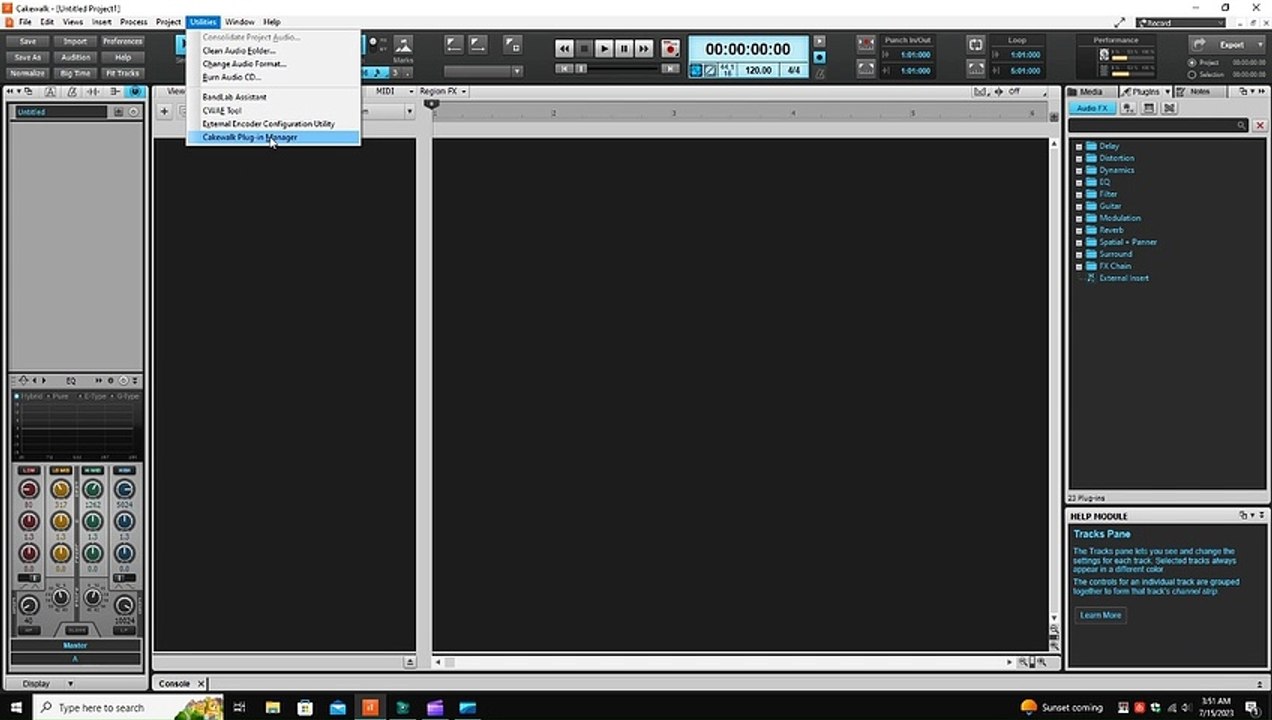Click the ReWire plugin filter icon
1272x720 pixels.
coord(1169,108)
